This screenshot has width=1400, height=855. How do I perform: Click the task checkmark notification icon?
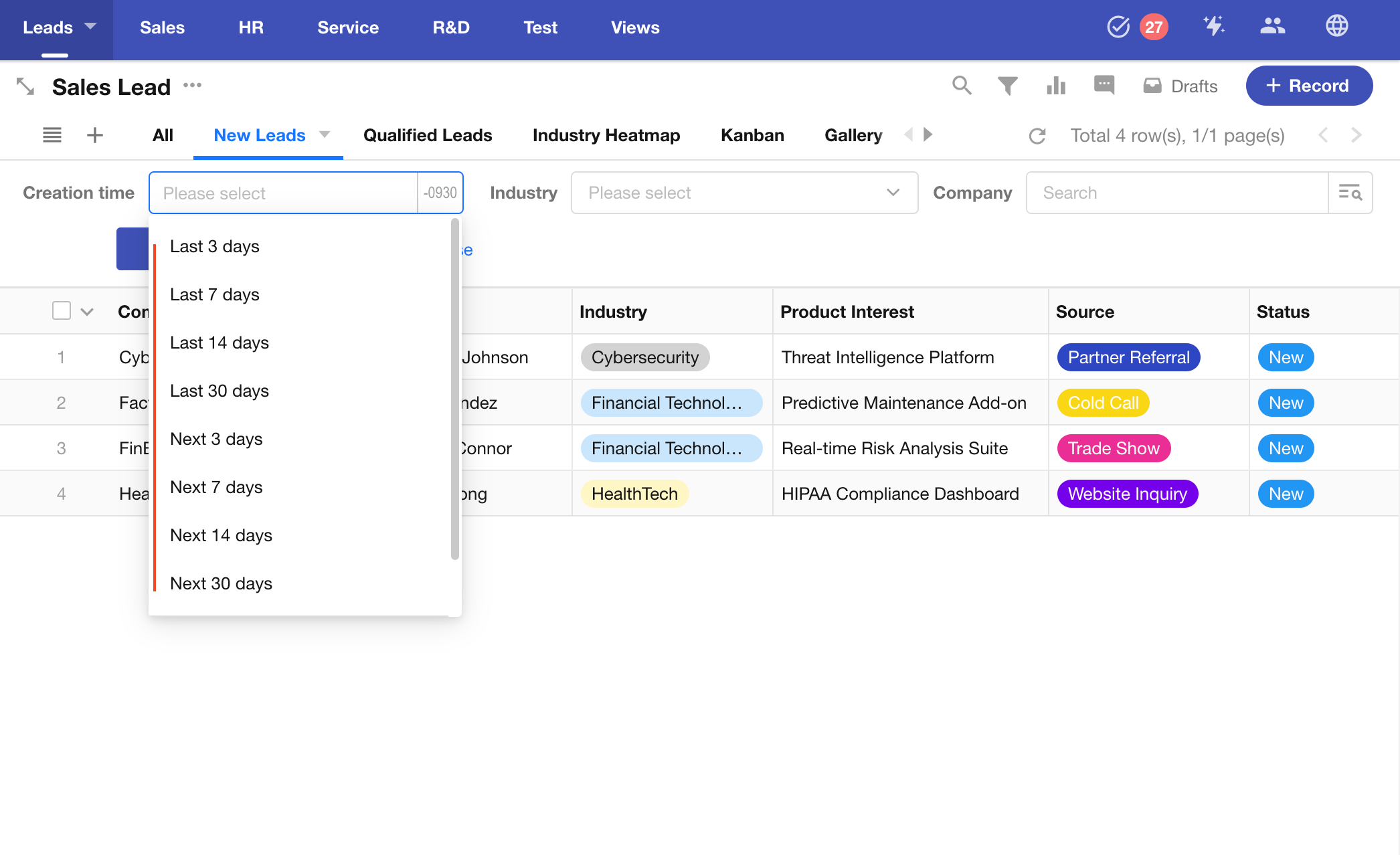tap(1118, 27)
